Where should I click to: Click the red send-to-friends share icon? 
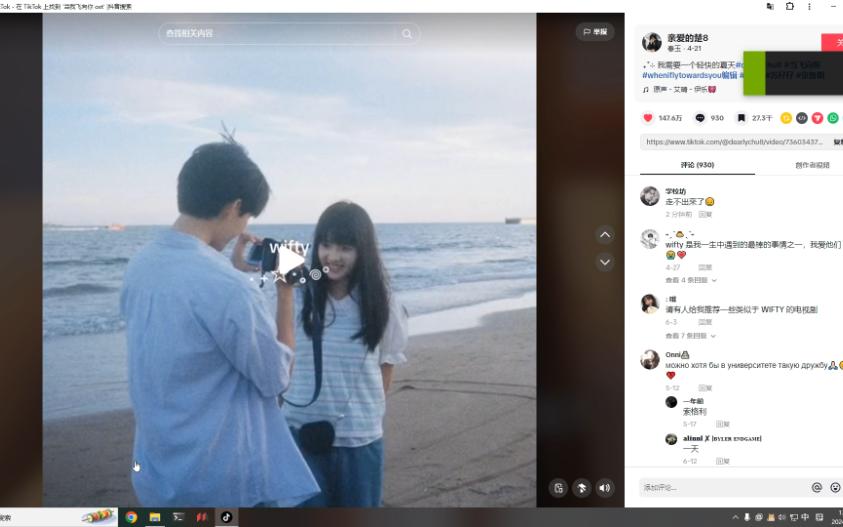coord(817,118)
